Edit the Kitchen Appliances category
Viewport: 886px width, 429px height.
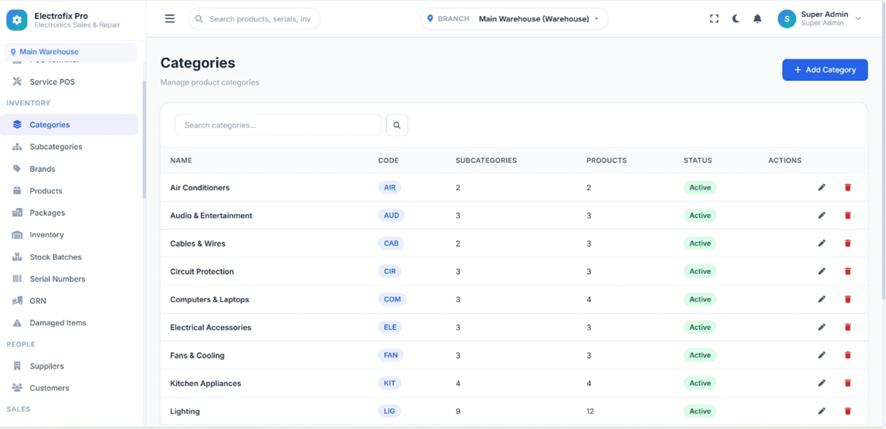coord(822,383)
